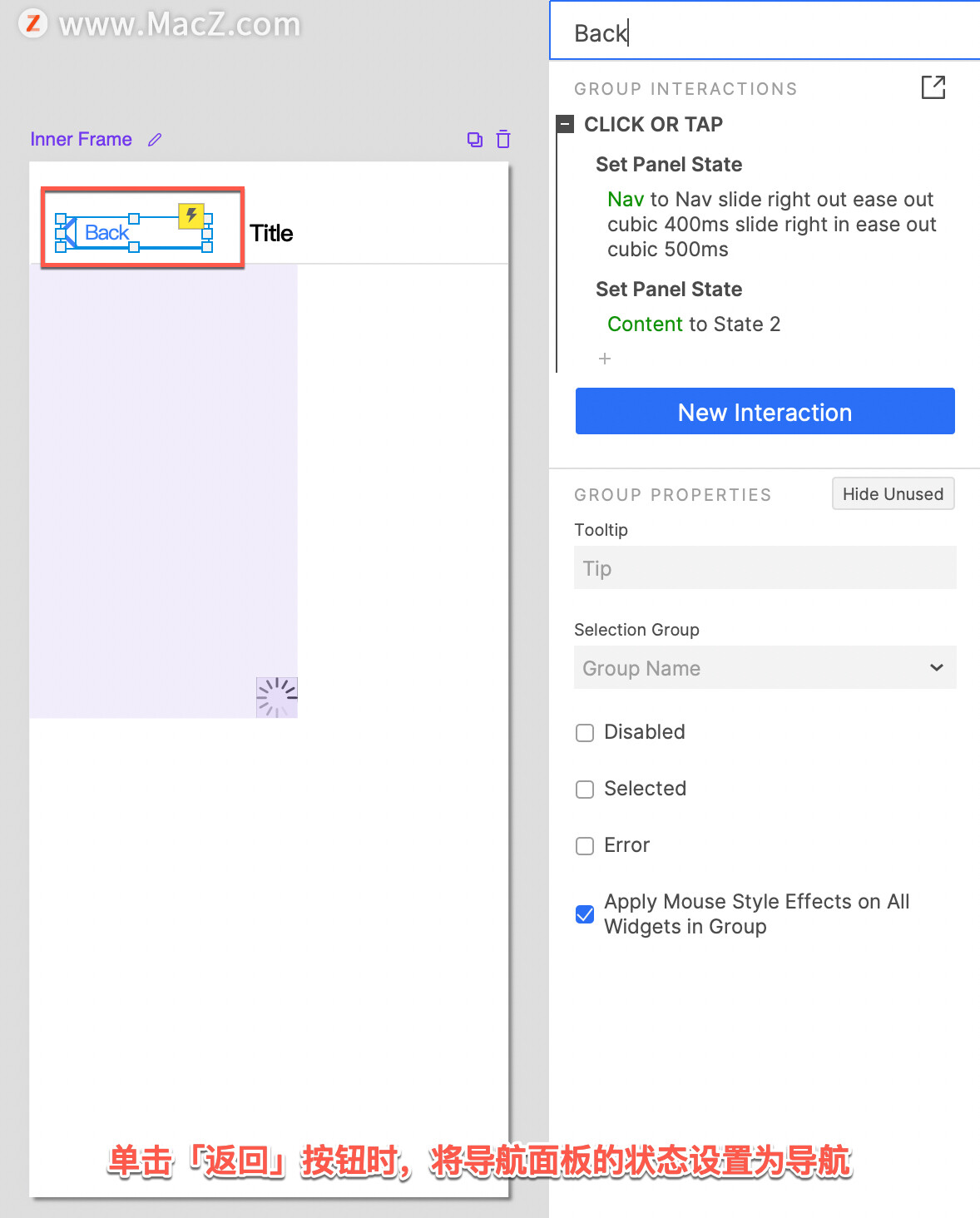The image size is (980, 1218).
Task: Select the second Set Panel State action
Action: pyautogui.click(x=669, y=290)
